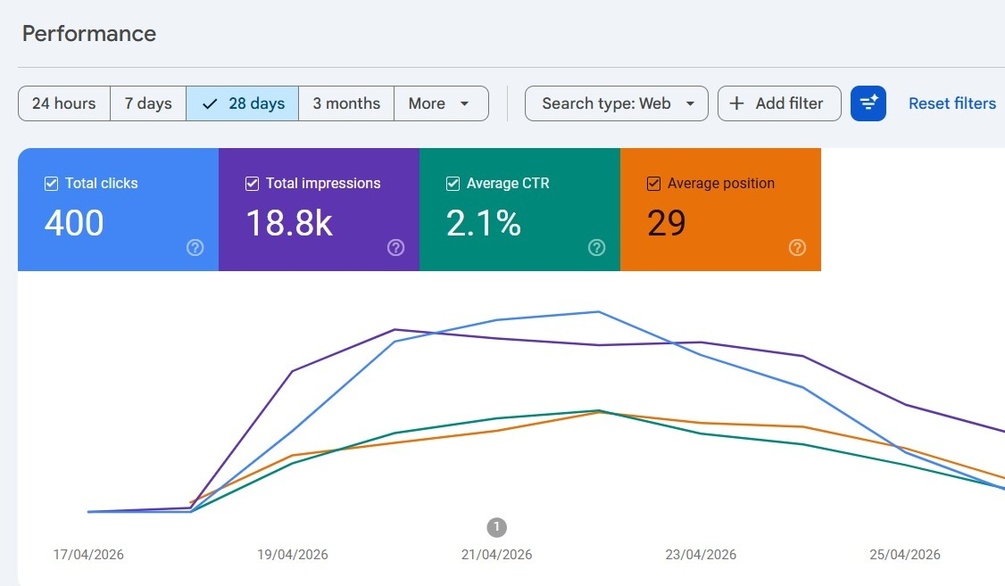Uncheck the Total impressions checkbox
The height and width of the screenshot is (586, 1005).
[x=252, y=184]
